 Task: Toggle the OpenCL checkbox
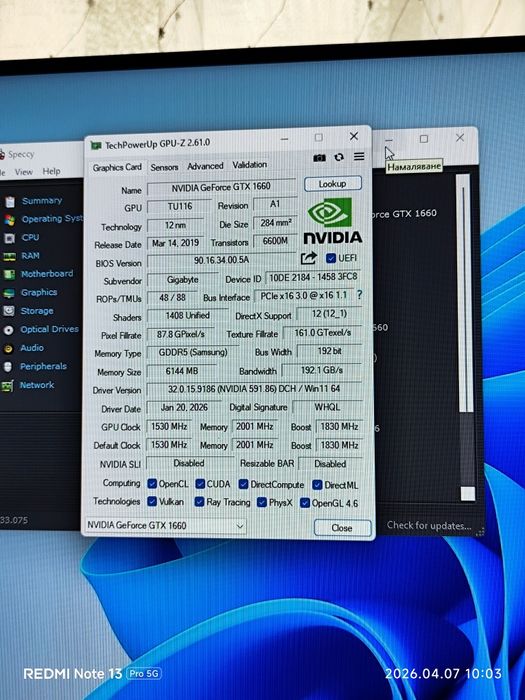point(152,483)
